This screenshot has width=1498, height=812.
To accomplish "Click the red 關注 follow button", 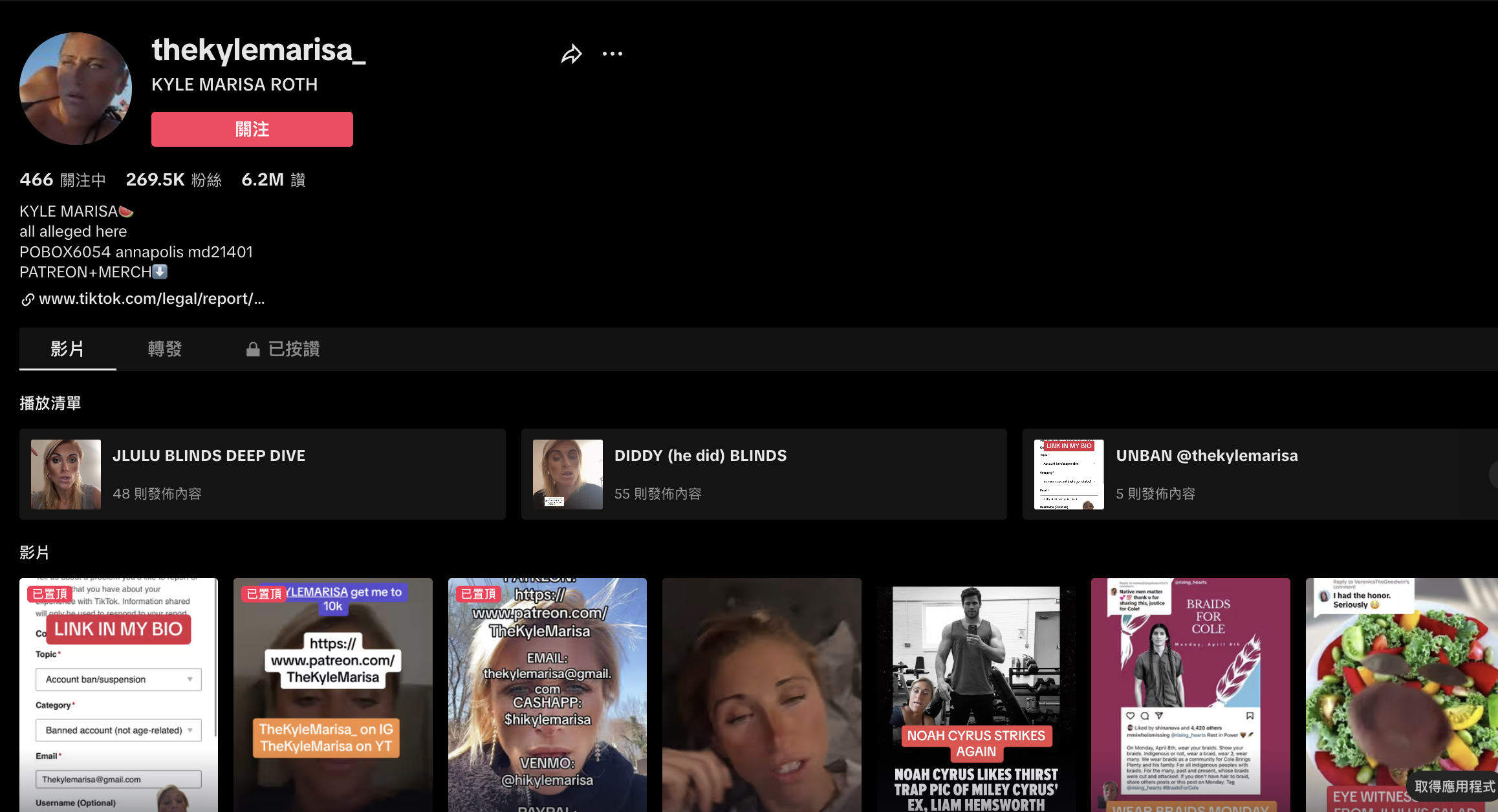I will point(252,129).
